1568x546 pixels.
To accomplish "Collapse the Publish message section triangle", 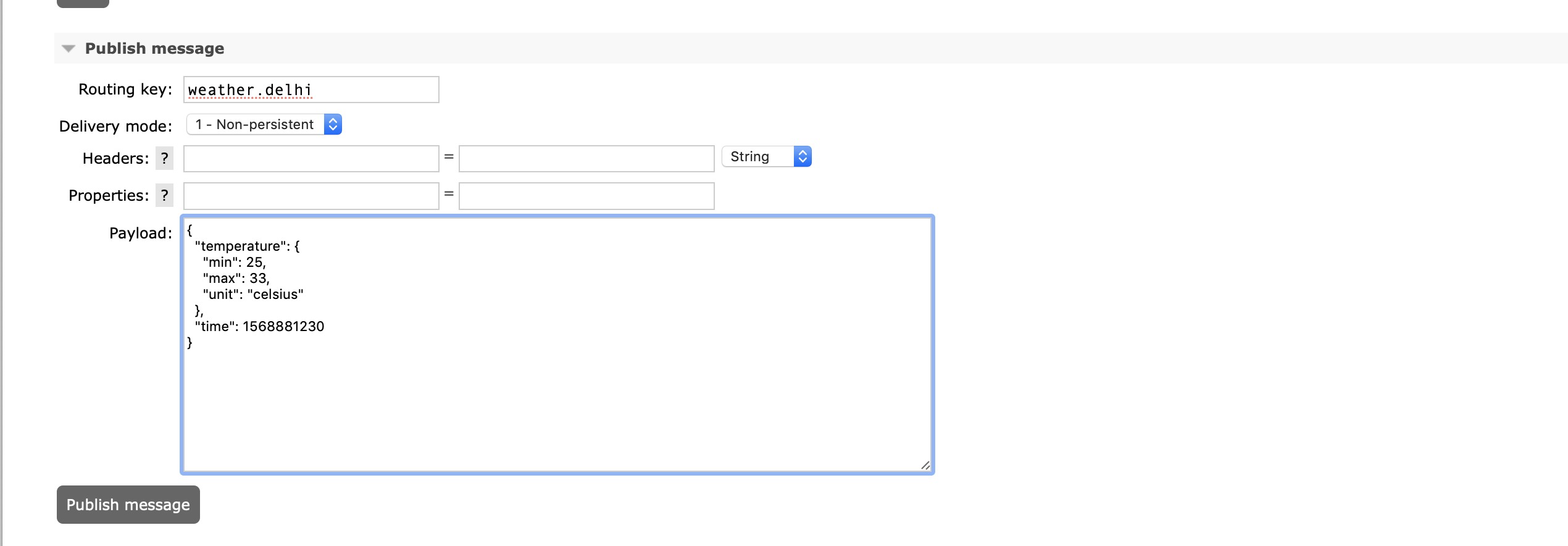I will (69, 48).
